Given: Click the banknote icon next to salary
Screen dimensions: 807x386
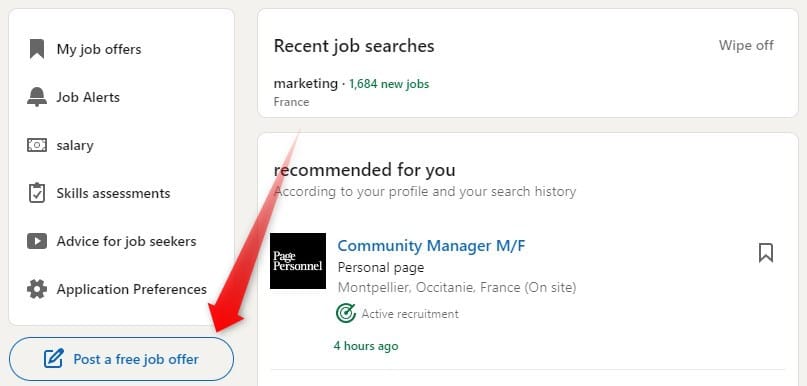Looking at the screenshot, I should (x=37, y=145).
